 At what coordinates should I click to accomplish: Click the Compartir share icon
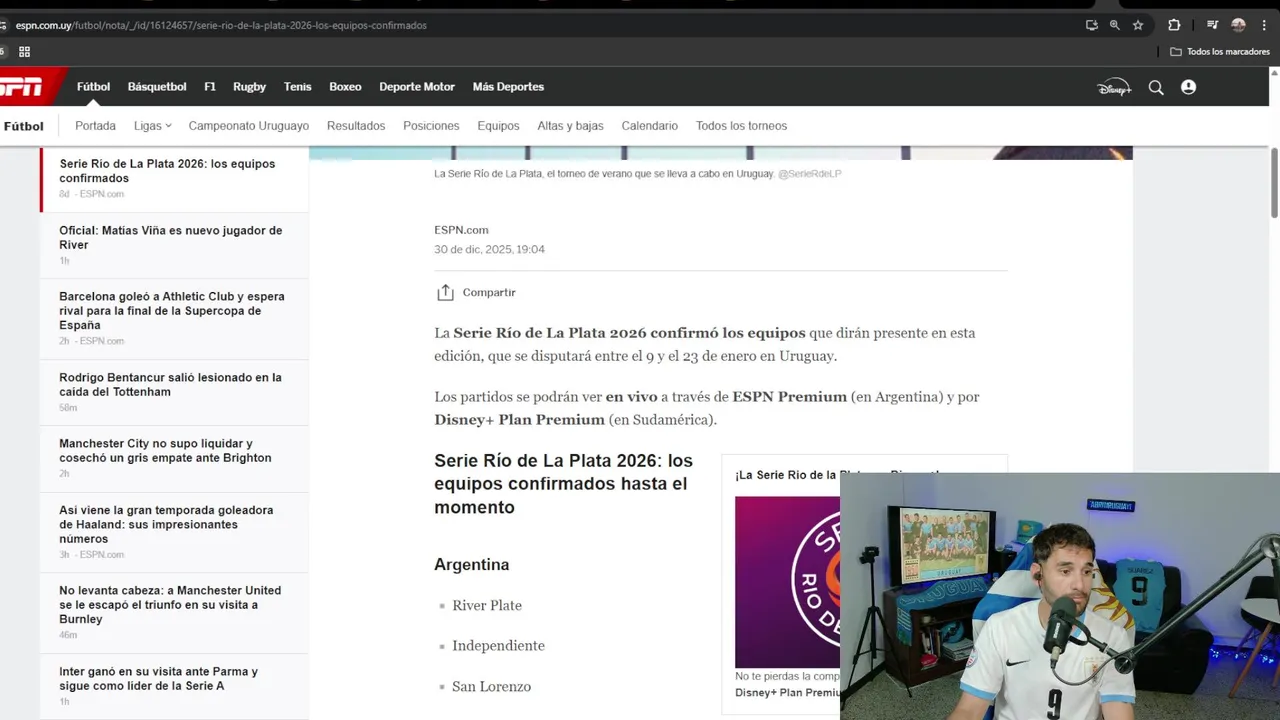[x=445, y=292]
